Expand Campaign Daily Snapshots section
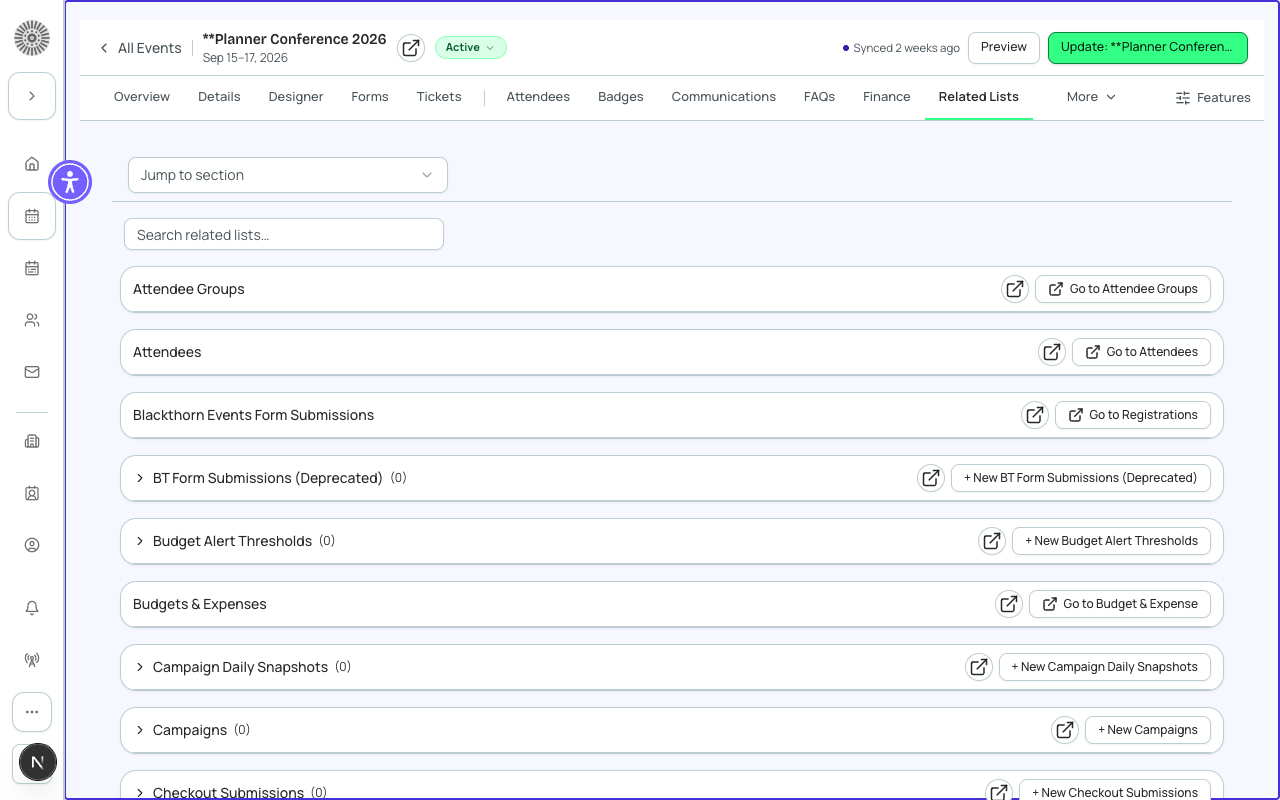Screen dimensions: 1280x800 click(140, 667)
